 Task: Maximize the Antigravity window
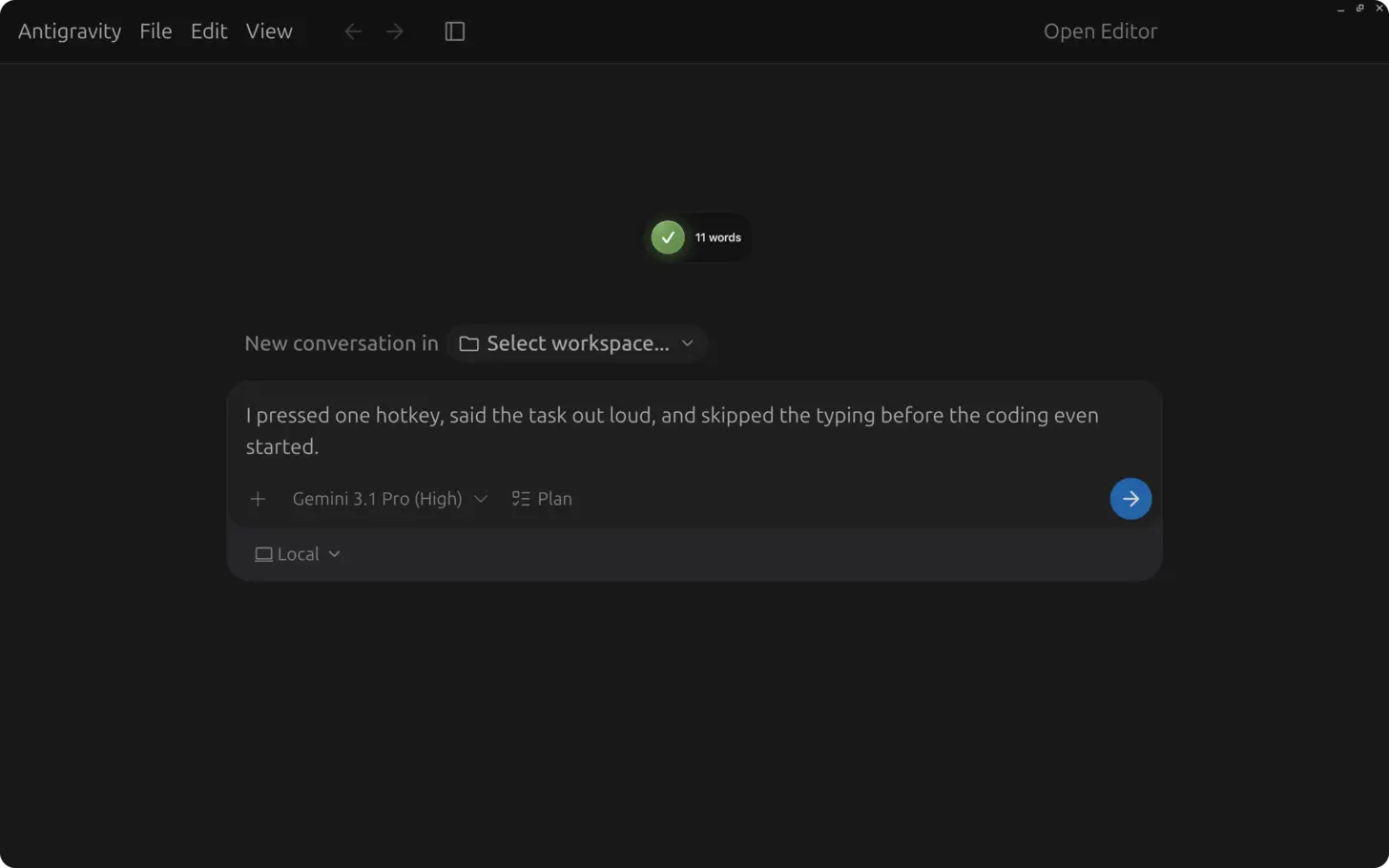[x=1359, y=8]
